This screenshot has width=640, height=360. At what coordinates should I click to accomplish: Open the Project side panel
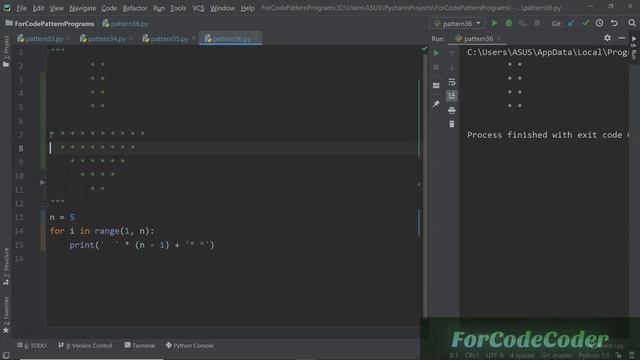click(x=6, y=51)
